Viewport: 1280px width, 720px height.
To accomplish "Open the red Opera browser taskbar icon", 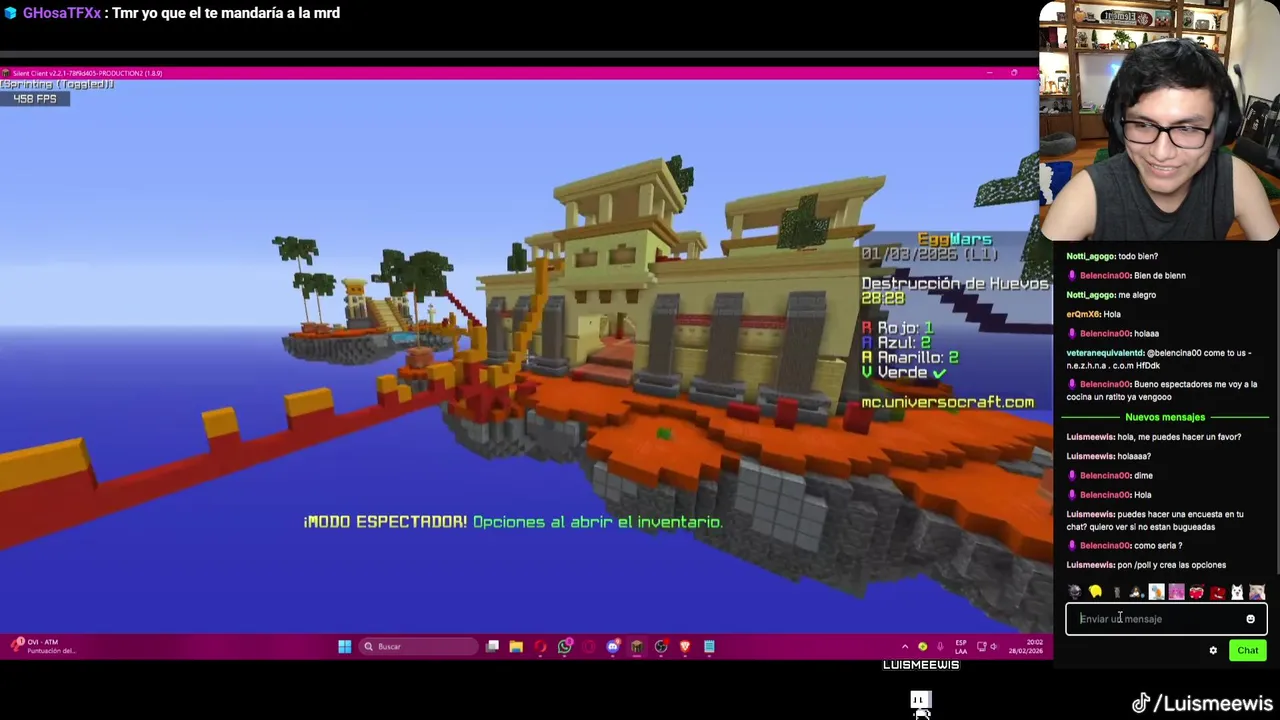I will pyautogui.click(x=540, y=646).
